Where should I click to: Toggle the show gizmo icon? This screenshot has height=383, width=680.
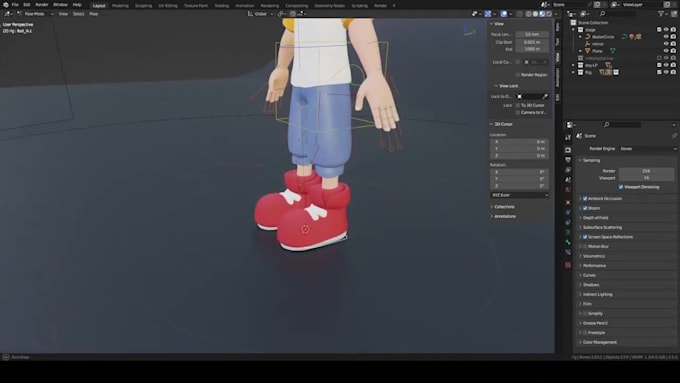pyautogui.click(x=488, y=14)
